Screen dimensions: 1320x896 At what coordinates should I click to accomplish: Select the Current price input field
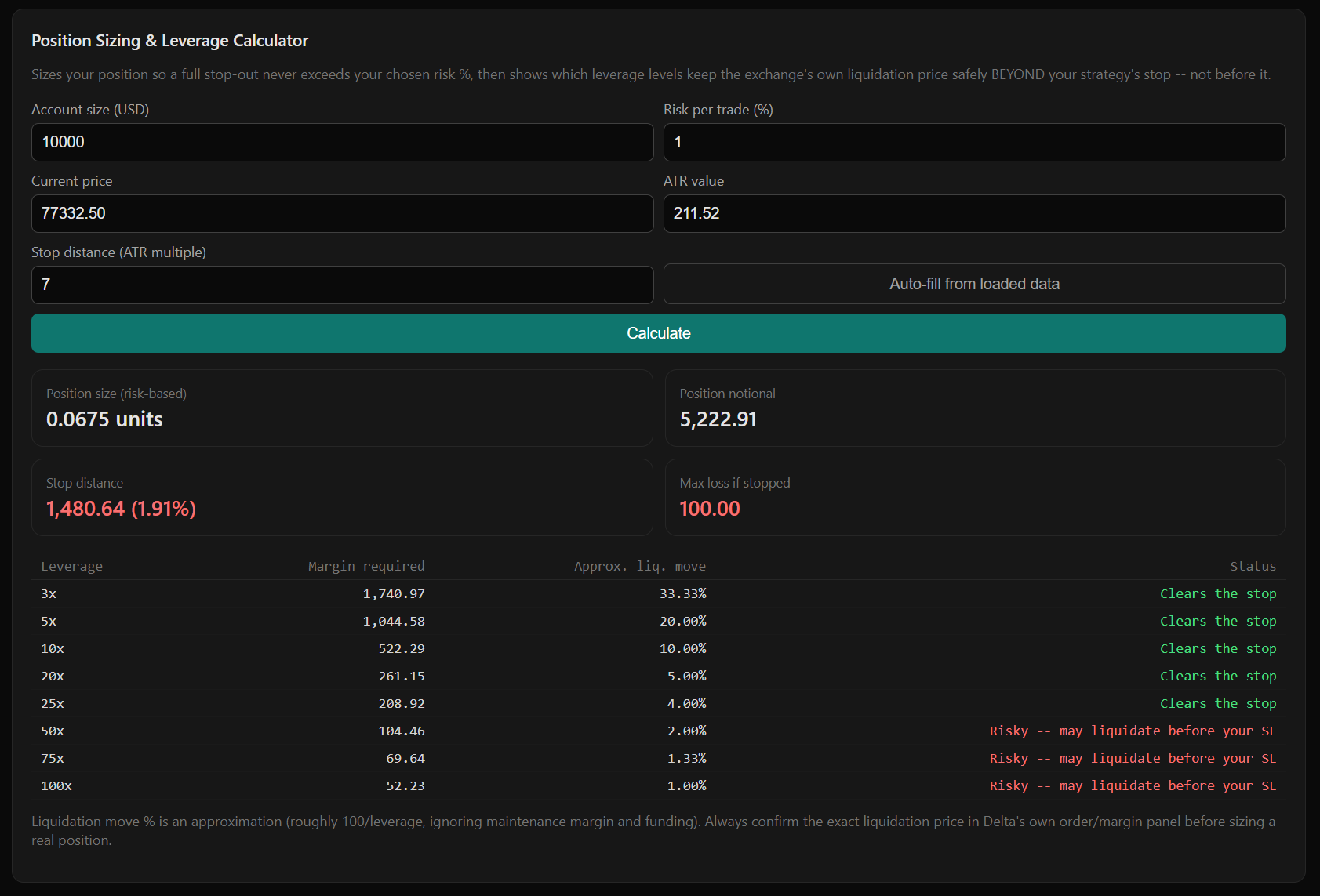coord(343,213)
